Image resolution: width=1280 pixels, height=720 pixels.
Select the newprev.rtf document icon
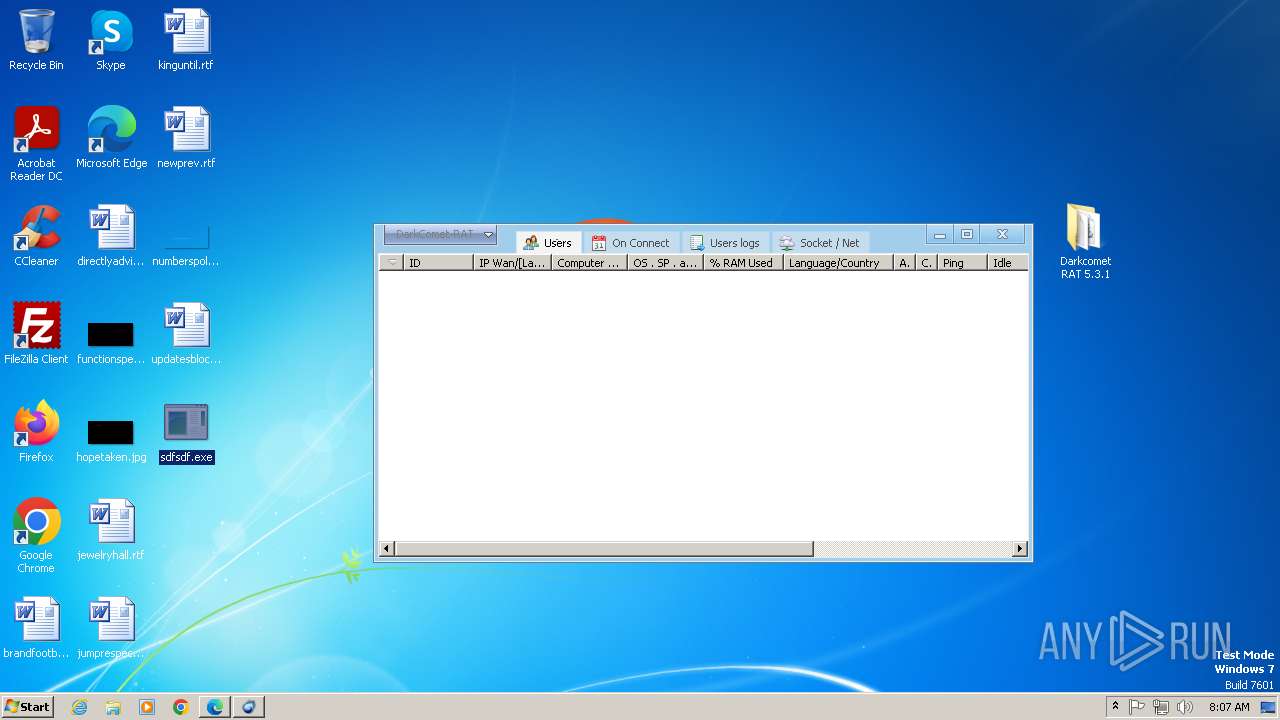coord(186,138)
